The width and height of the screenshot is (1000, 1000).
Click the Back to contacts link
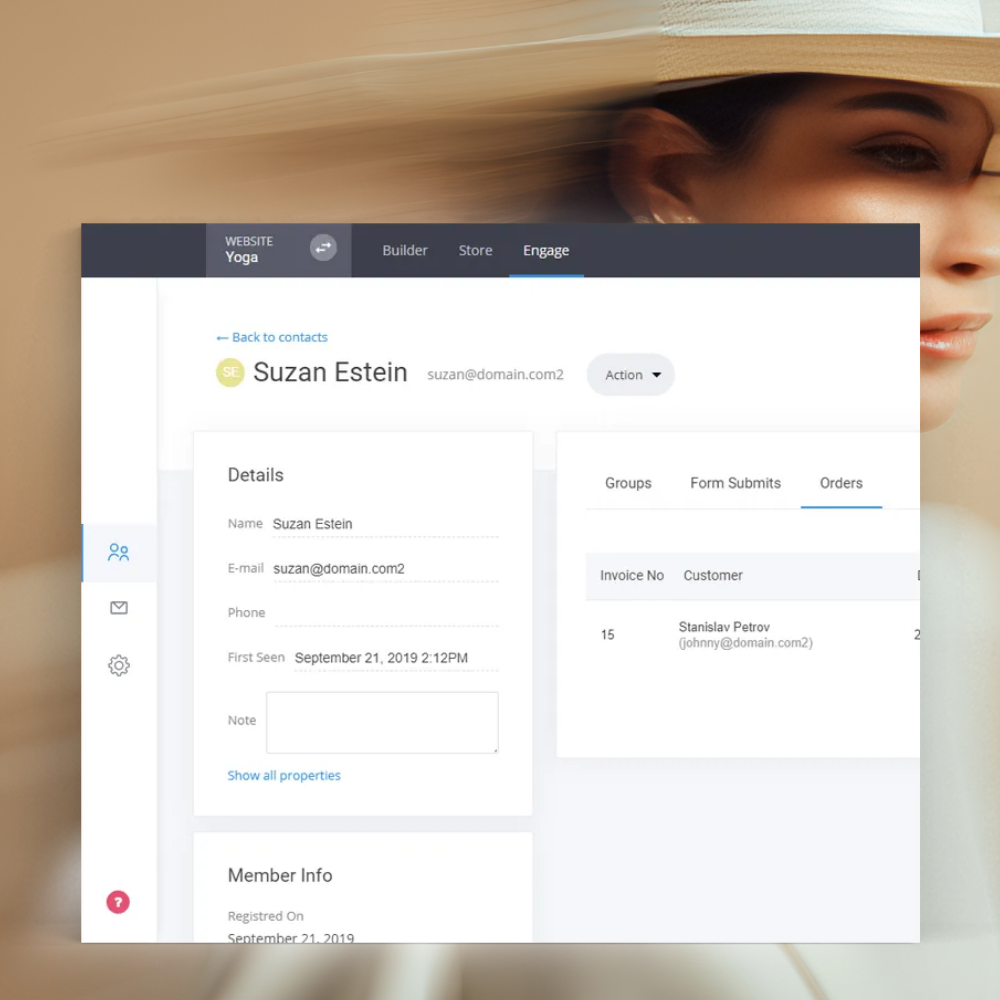pyautogui.click(x=271, y=337)
